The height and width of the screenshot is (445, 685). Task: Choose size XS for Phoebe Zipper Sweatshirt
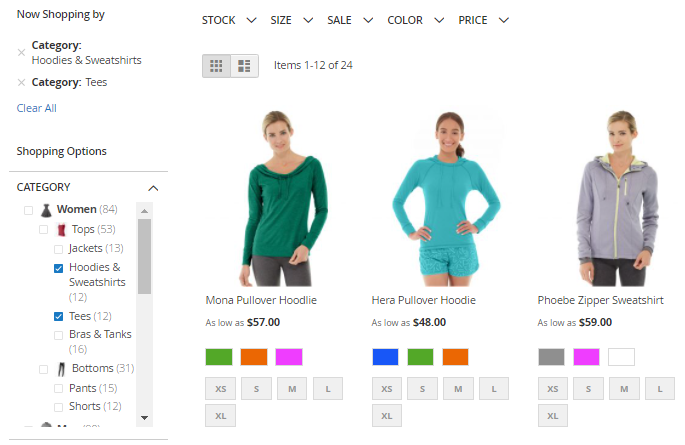[x=553, y=389]
